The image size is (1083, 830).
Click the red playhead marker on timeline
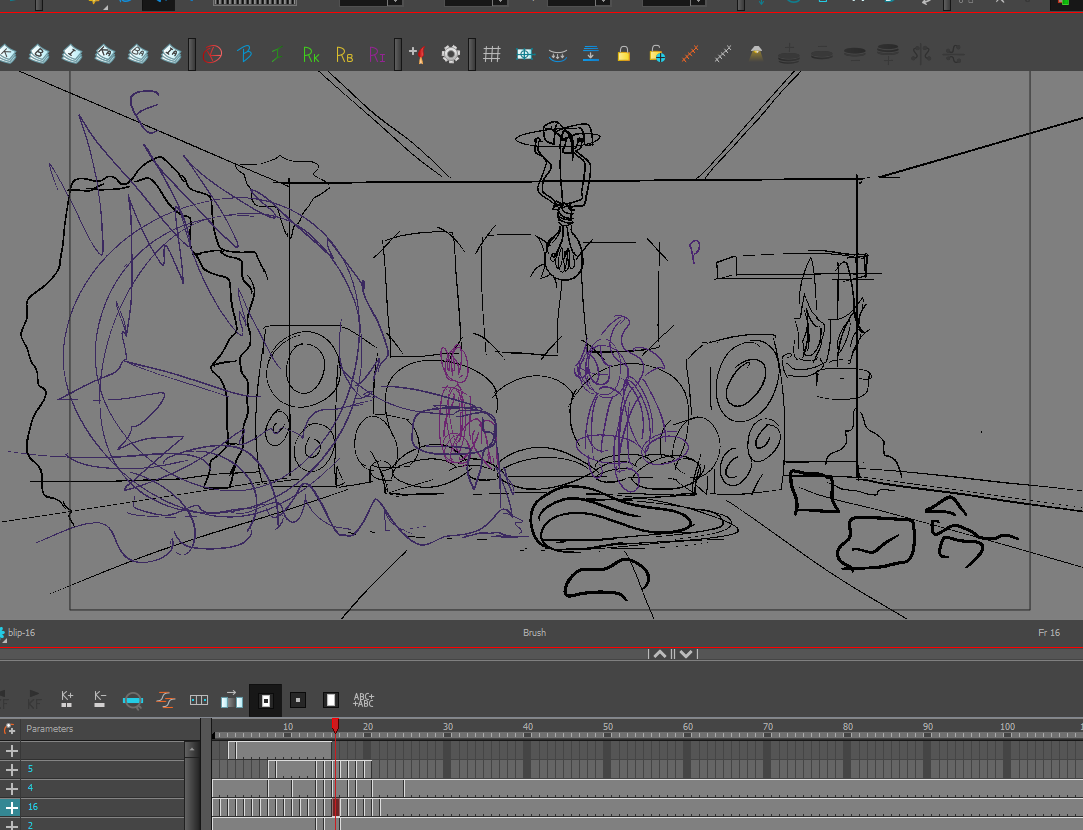pos(335,725)
